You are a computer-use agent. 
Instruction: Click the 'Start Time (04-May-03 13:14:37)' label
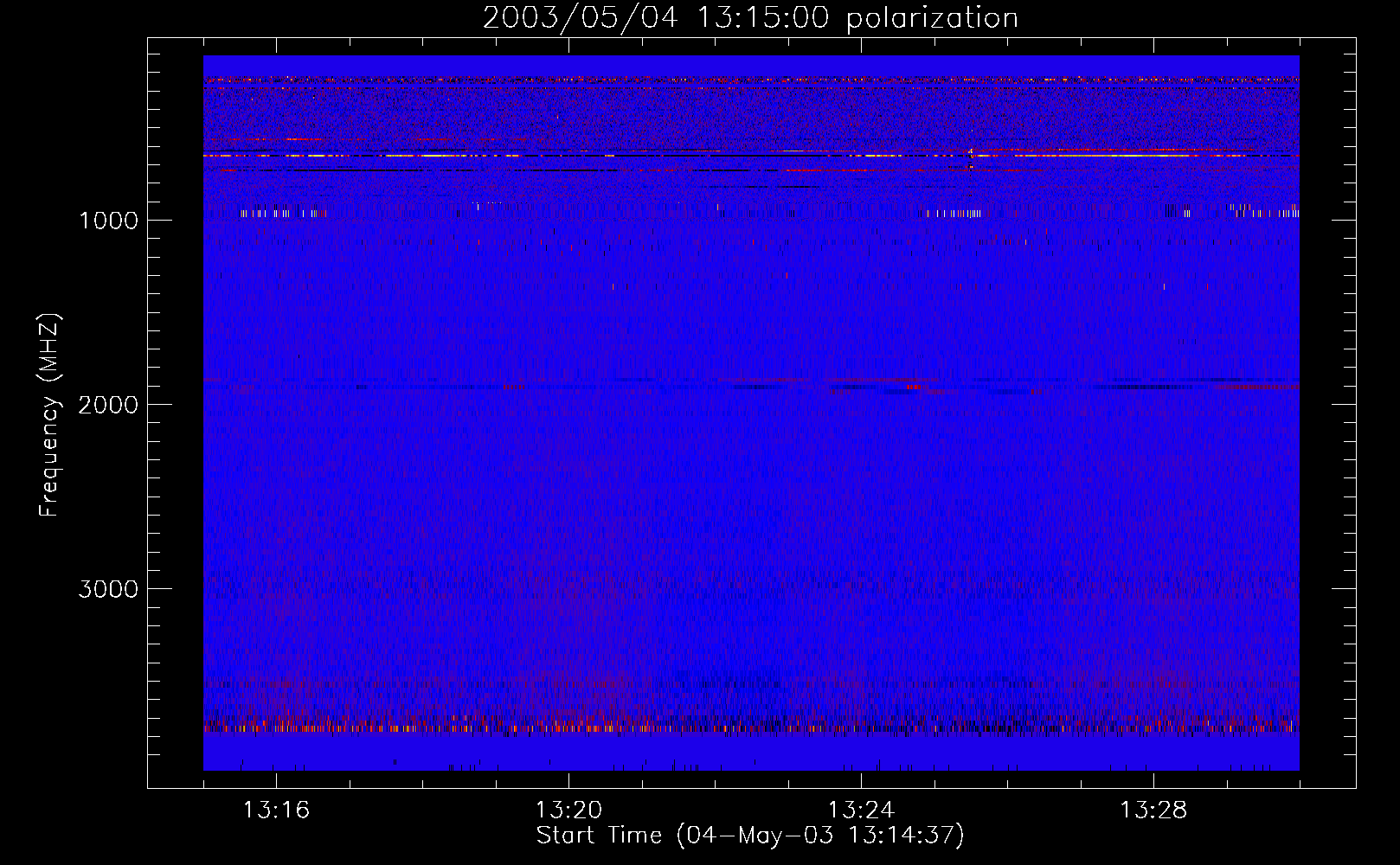(x=750, y=836)
